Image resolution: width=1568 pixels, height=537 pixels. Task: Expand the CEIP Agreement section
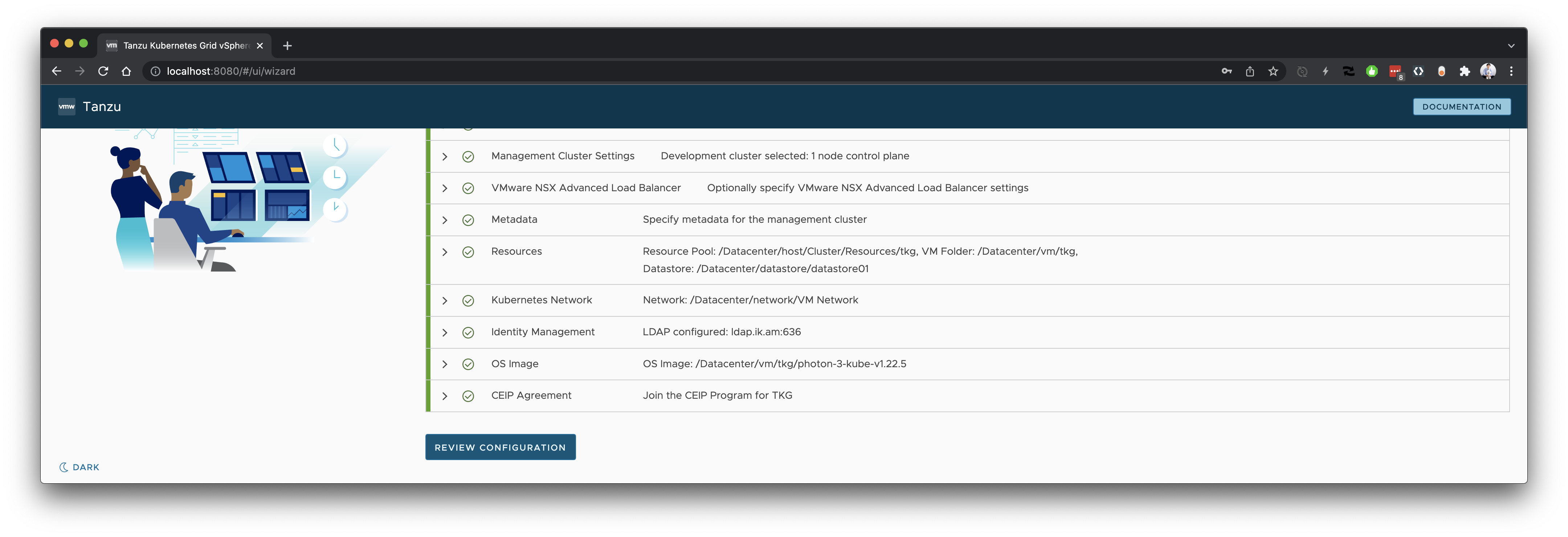coord(445,396)
